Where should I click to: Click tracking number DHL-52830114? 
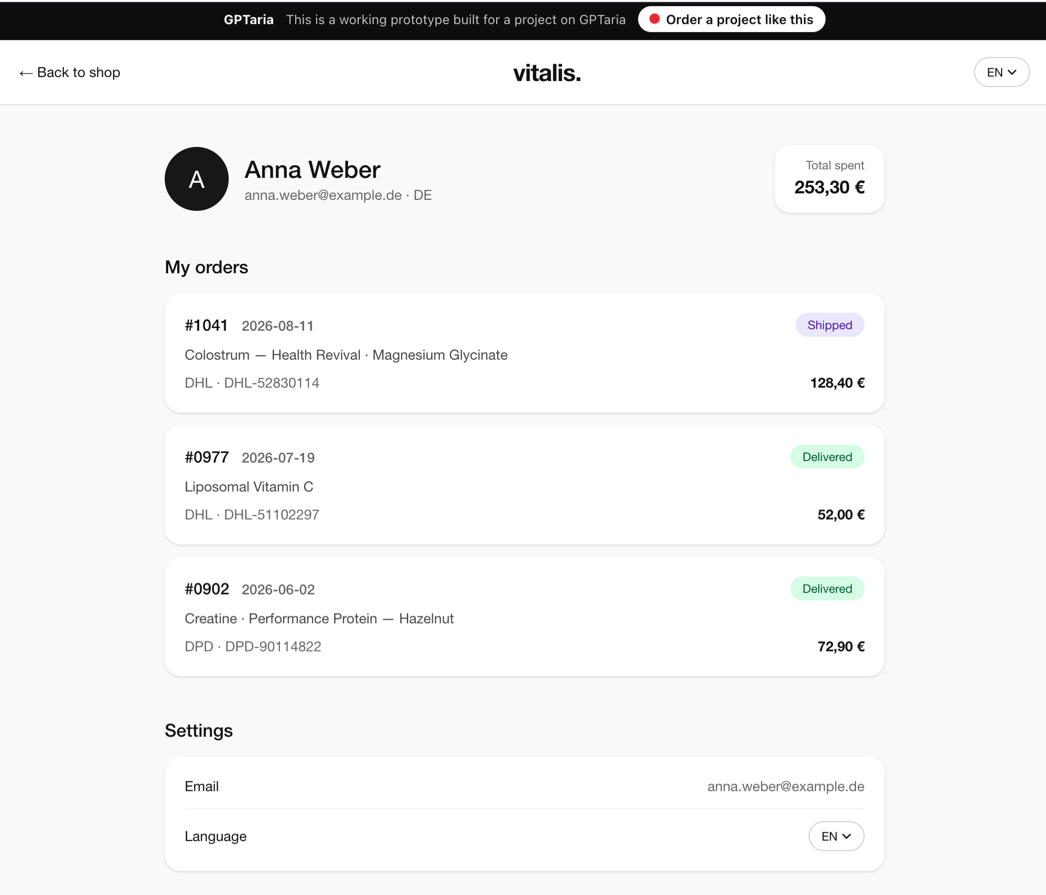point(272,383)
